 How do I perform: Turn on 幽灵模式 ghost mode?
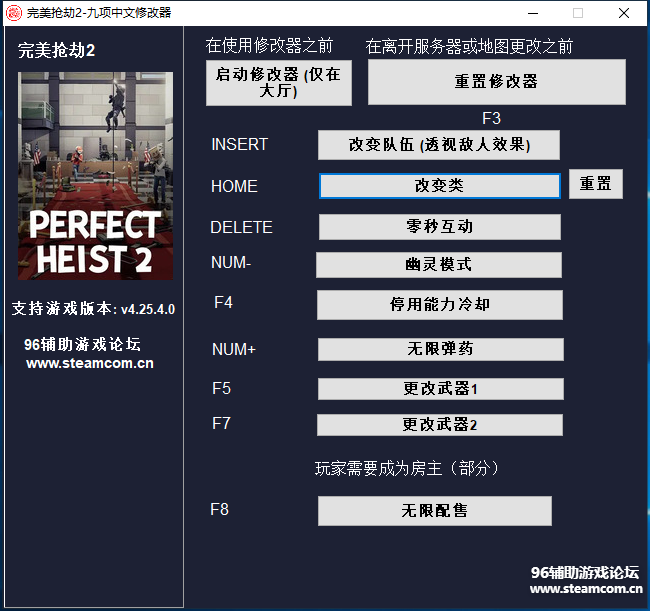click(x=438, y=265)
